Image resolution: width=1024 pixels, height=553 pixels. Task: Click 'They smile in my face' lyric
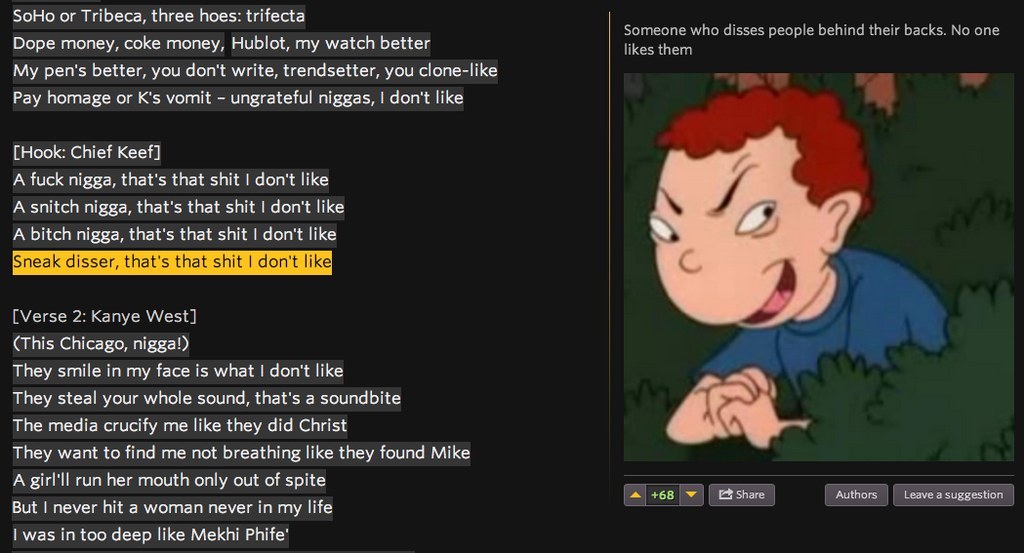pyautogui.click(x=178, y=371)
